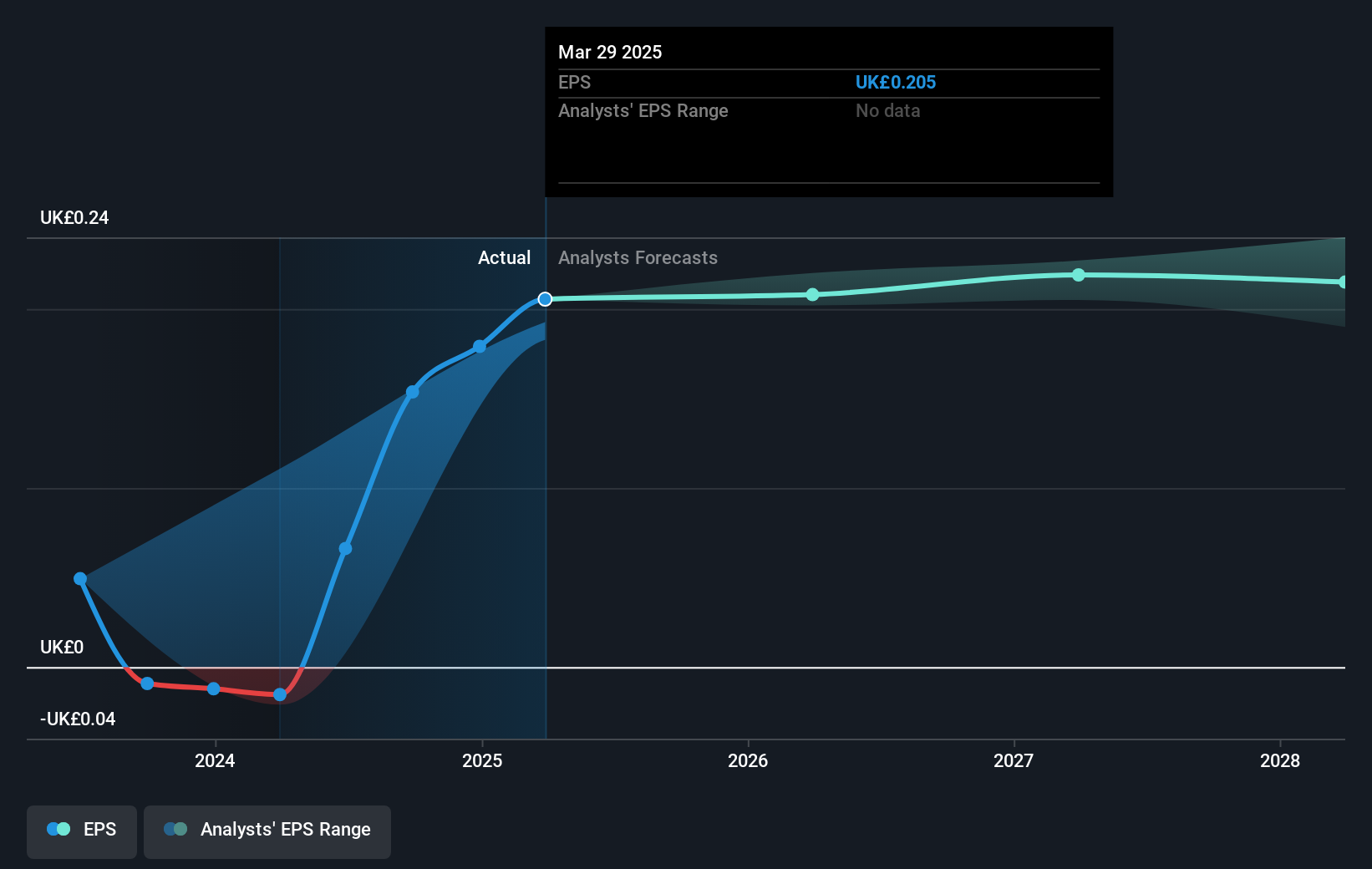This screenshot has height=869, width=1372.
Task: Click the rightmost green data point near 2028
Action: [x=1345, y=281]
